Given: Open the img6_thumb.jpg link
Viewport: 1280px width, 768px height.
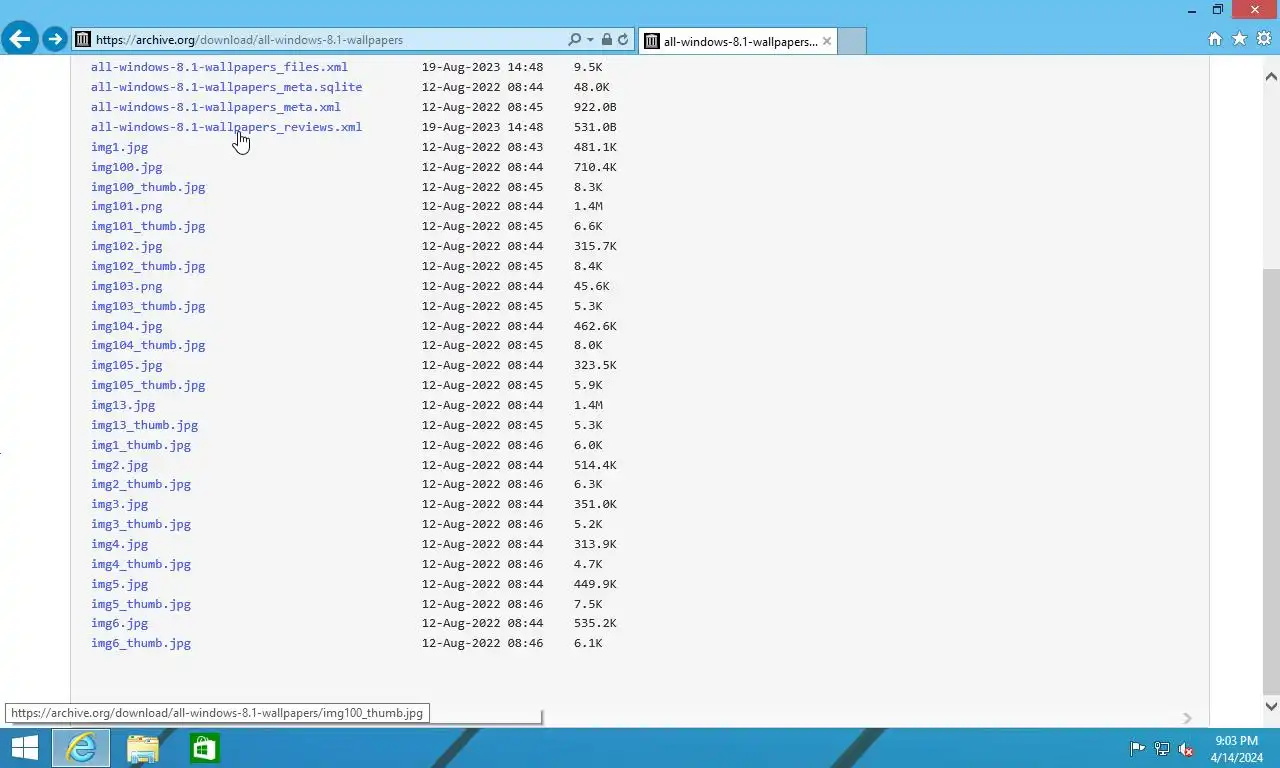Looking at the screenshot, I should pos(141,643).
